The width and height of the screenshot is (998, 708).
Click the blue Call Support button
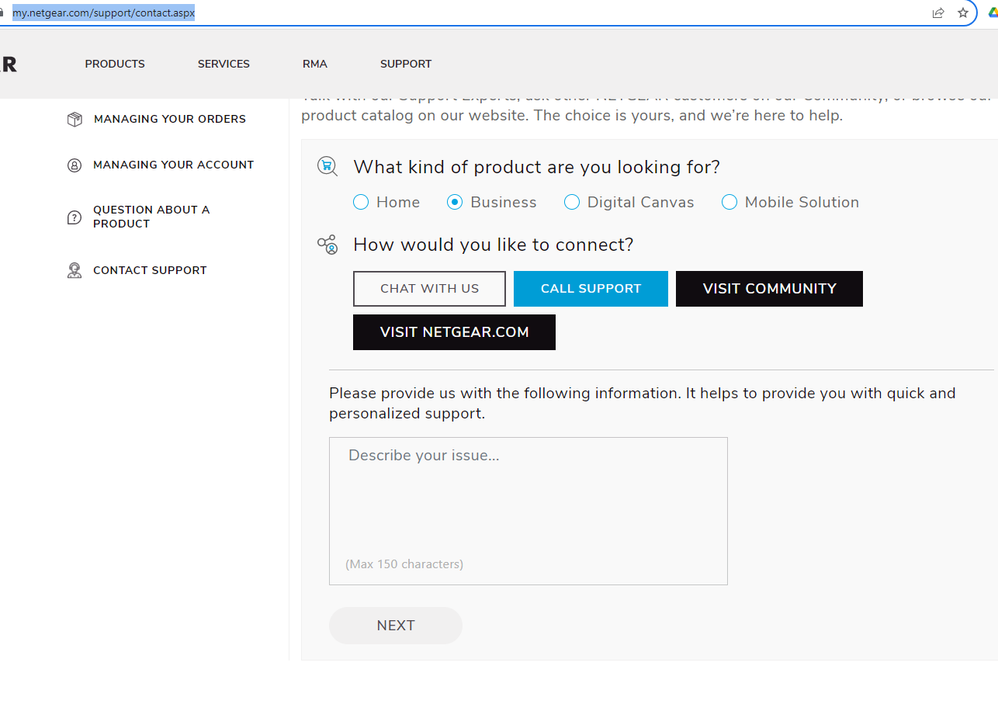click(x=590, y=289)
